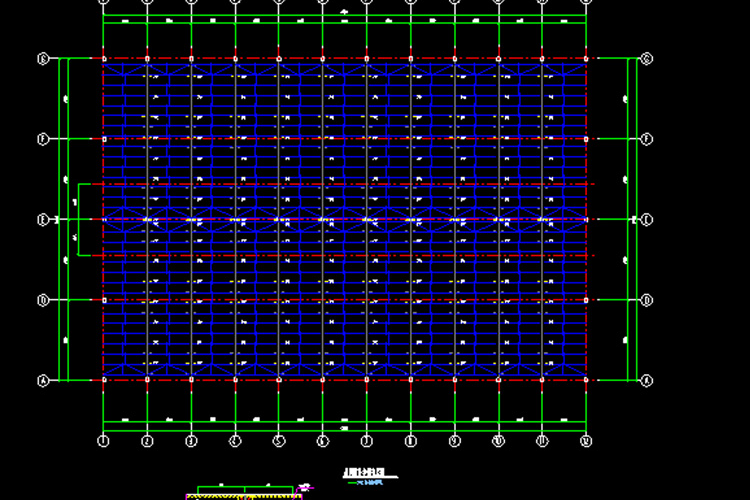Pick bottom grid bubble number 12
750x500 pixels.
(x=586, y=439)
